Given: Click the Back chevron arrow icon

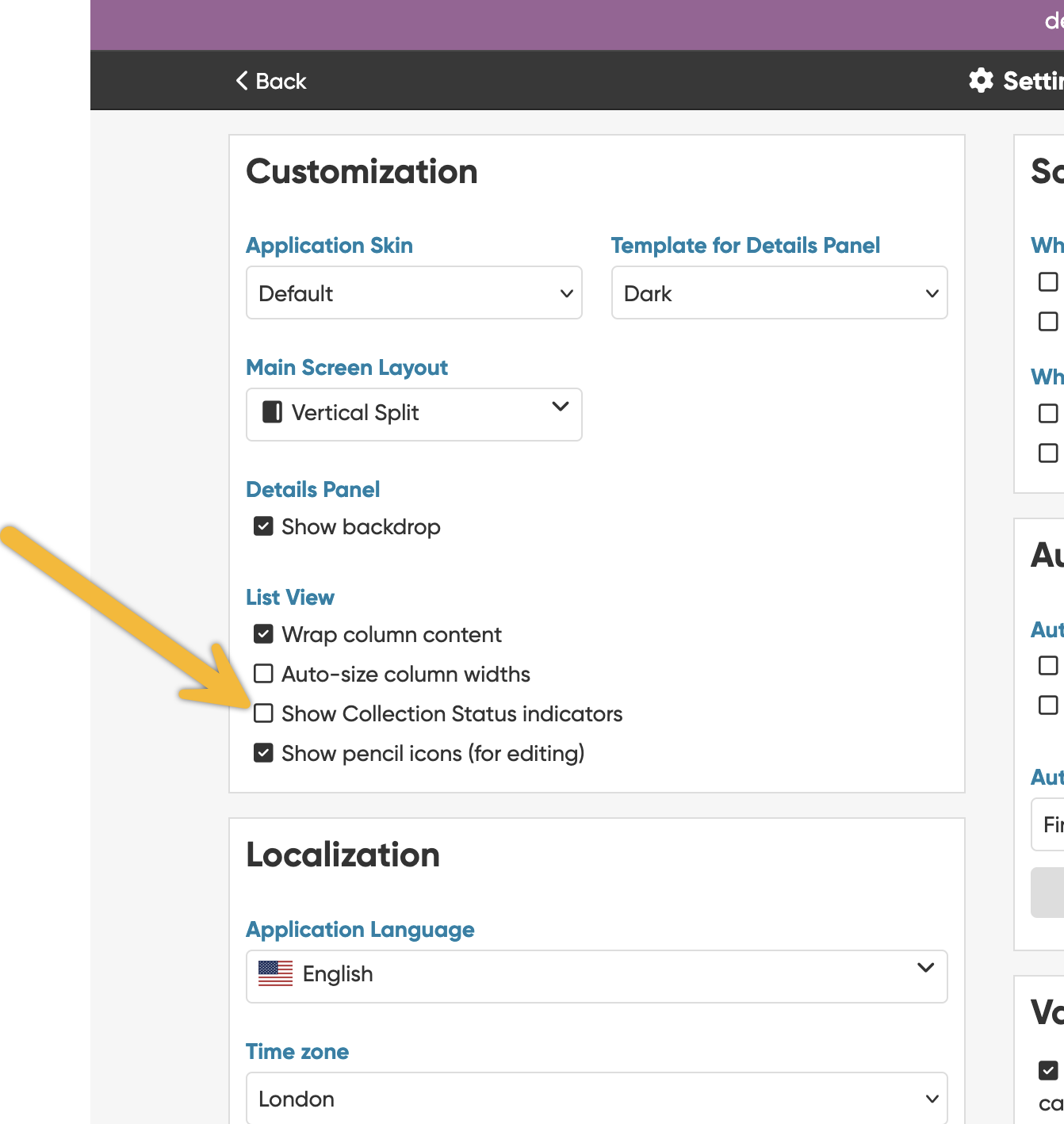Looking at the screenshot, I should (x=242, y=81).
